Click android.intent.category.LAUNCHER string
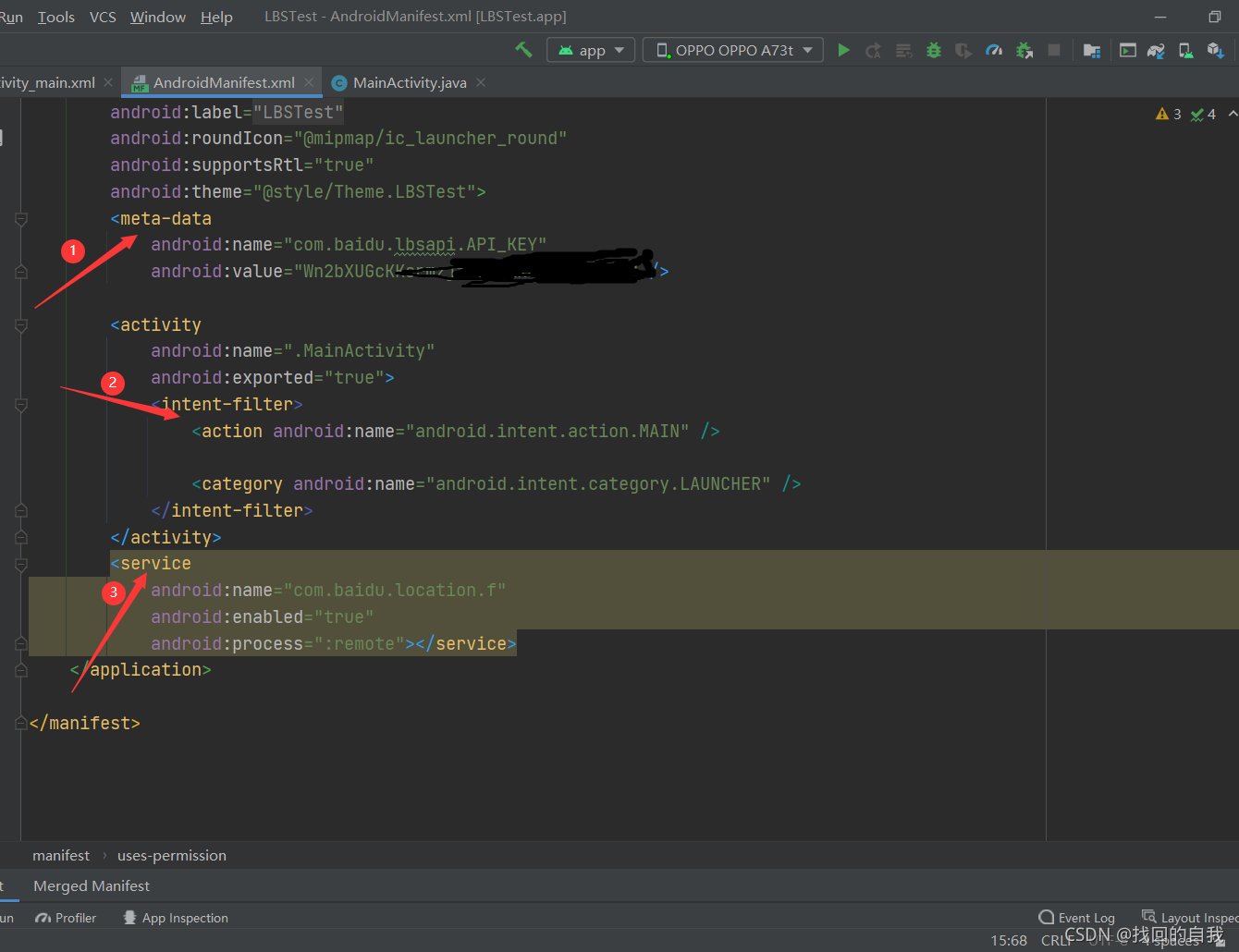Image resolution: width=1239 pixels, height=952 pixels. [x=598, y=484]
